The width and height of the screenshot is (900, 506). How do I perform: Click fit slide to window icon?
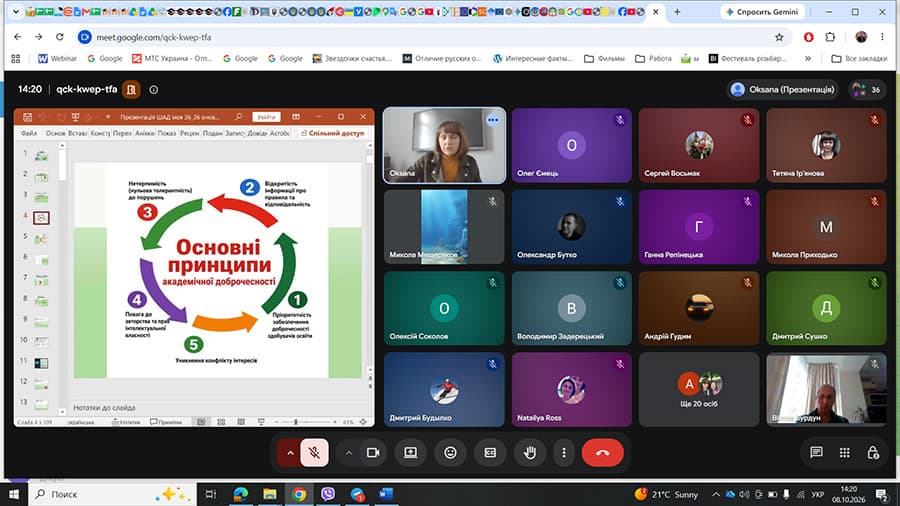click(x=363, y=422)
